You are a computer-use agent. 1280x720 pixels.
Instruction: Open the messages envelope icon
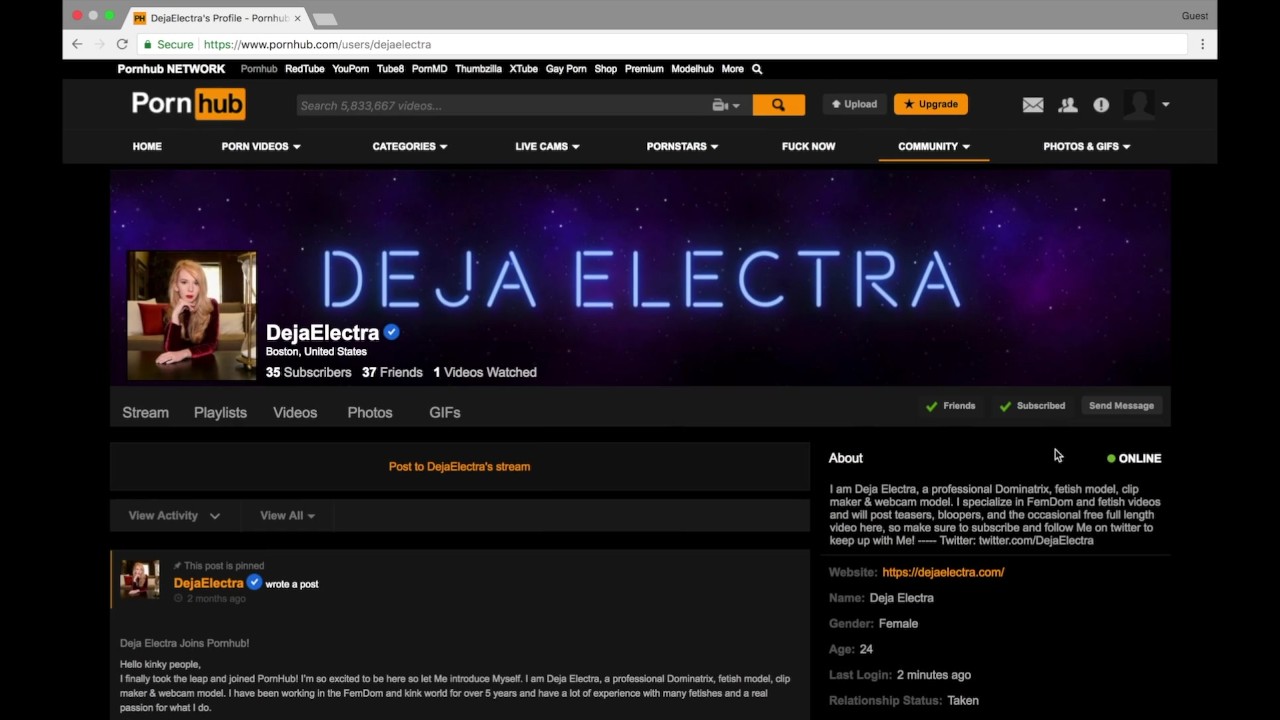[x=1033, y=105]
